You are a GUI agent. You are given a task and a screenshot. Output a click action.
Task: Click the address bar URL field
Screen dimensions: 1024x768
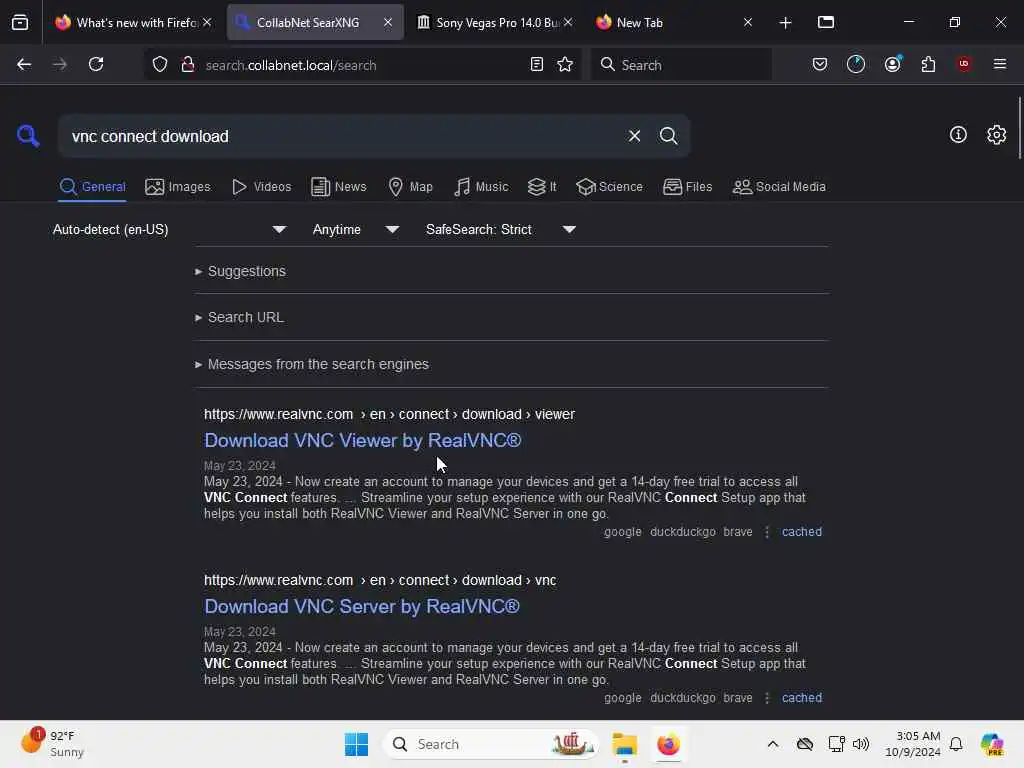pos(362,65)
